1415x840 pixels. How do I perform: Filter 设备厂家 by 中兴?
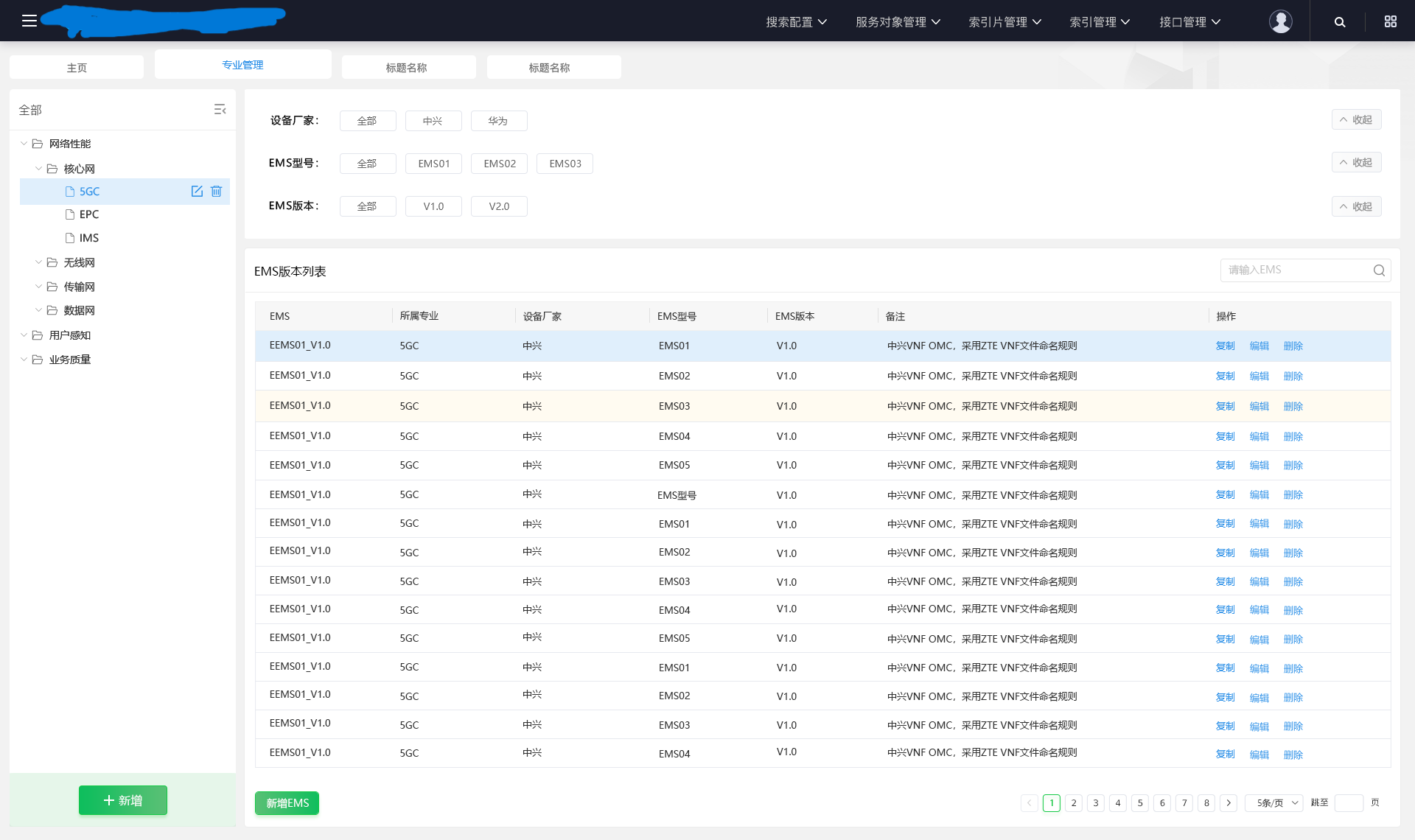(x=433, y=121)
